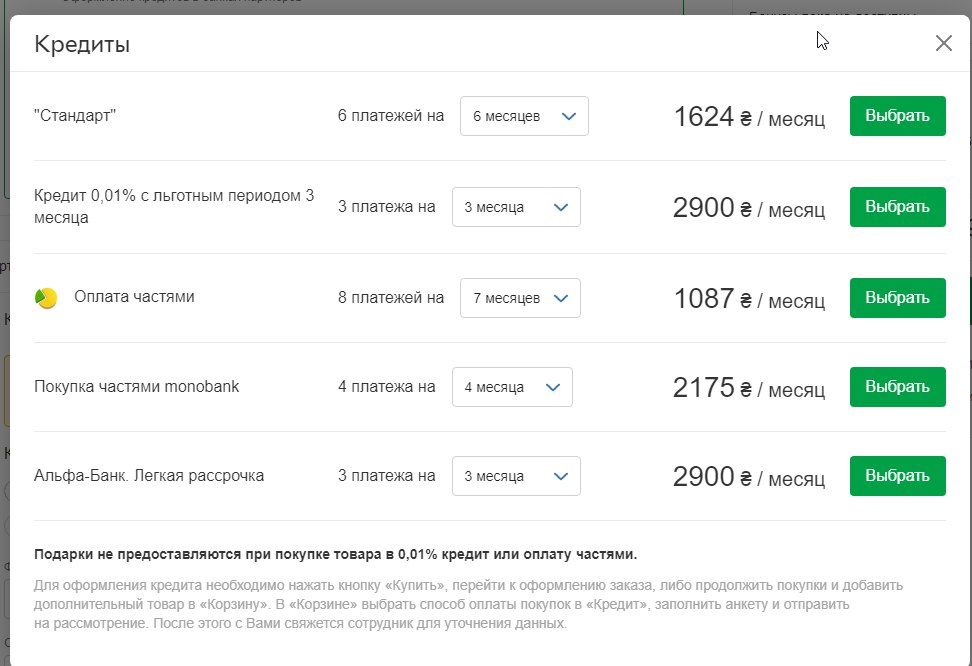The width and height of the screenshot is (972, 666).
Task: Open the 3 месяца dropdown for Альфа-Банк
Action: tap(516, 476)
